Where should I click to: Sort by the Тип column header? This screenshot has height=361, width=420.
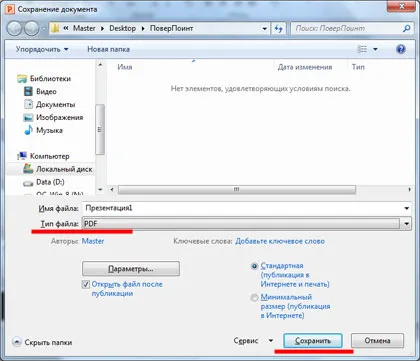point(358,67)
